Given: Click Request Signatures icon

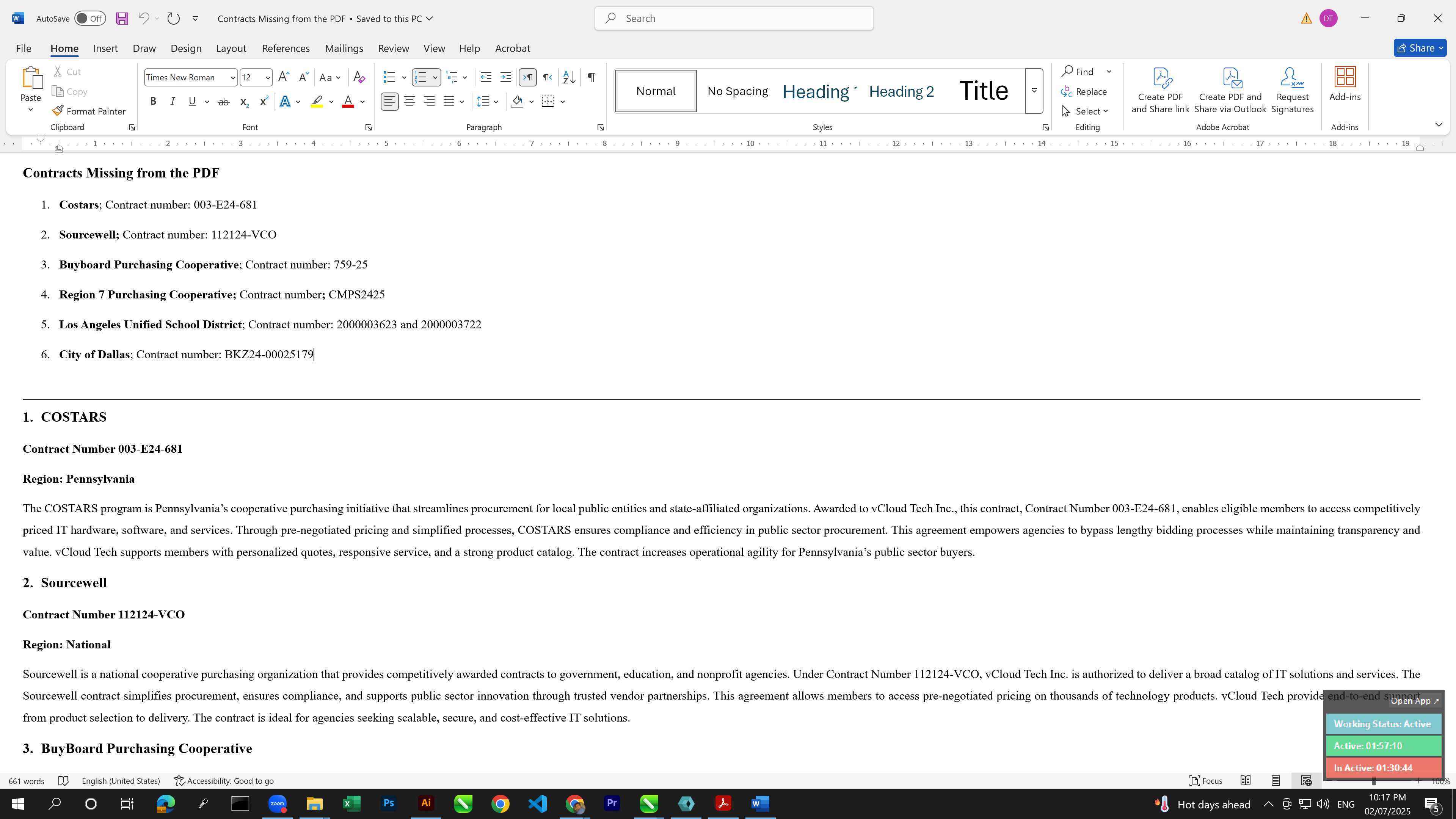Looking at the screenshot, I should pos(1292,91).
